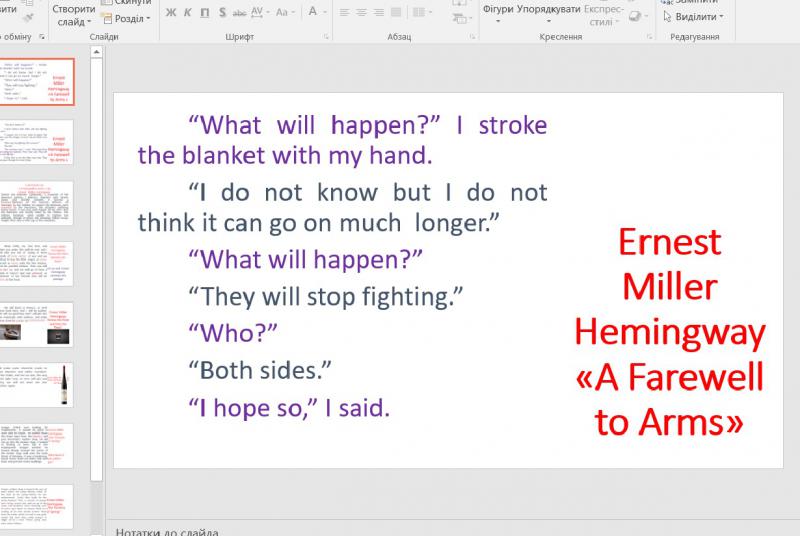This screenshot has width=800, height=536.
Task: Open font color dropdown arrow
Action: click(x=325, y=12)
